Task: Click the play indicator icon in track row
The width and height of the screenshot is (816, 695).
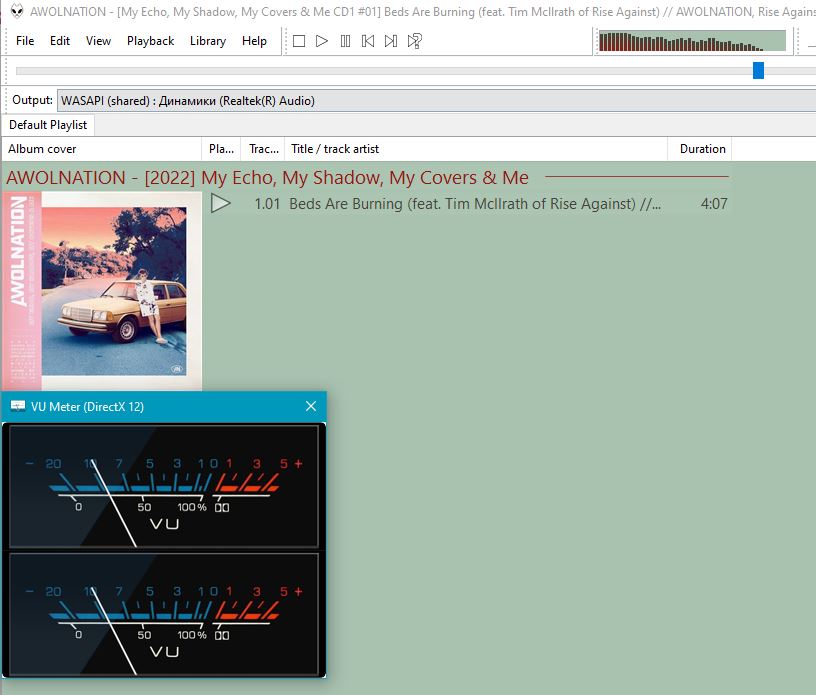Action: coord(220,203)
